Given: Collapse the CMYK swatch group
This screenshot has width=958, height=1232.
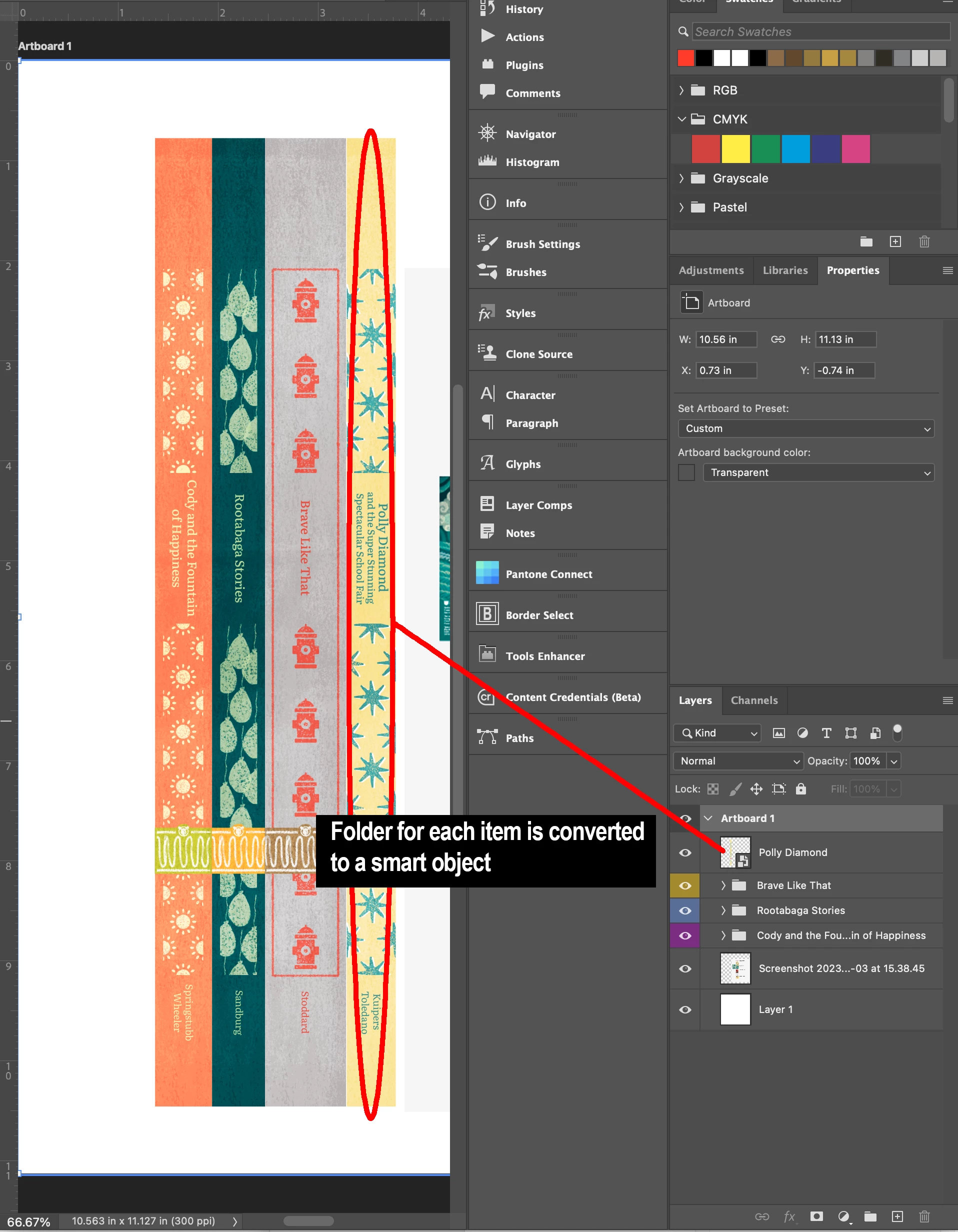Looking at the screenshot, I should coord(681,119).
